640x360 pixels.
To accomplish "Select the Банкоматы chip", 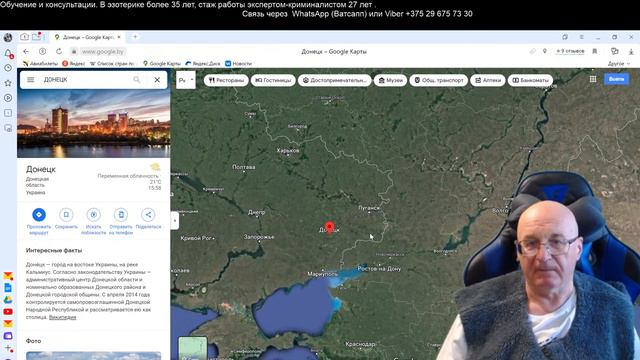I will (530, 80).
